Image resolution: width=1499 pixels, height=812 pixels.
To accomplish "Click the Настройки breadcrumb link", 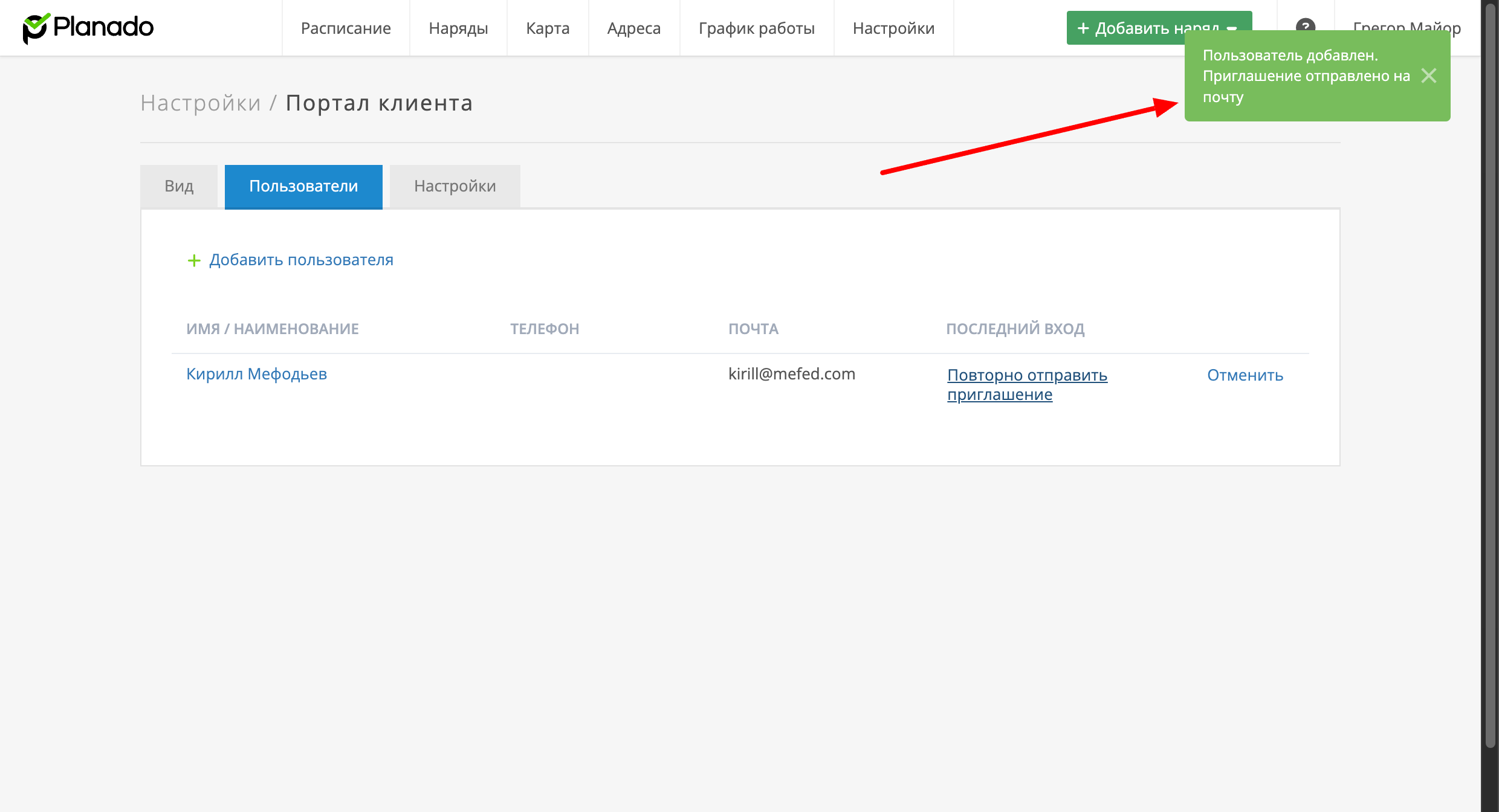I will pos(201,103).
